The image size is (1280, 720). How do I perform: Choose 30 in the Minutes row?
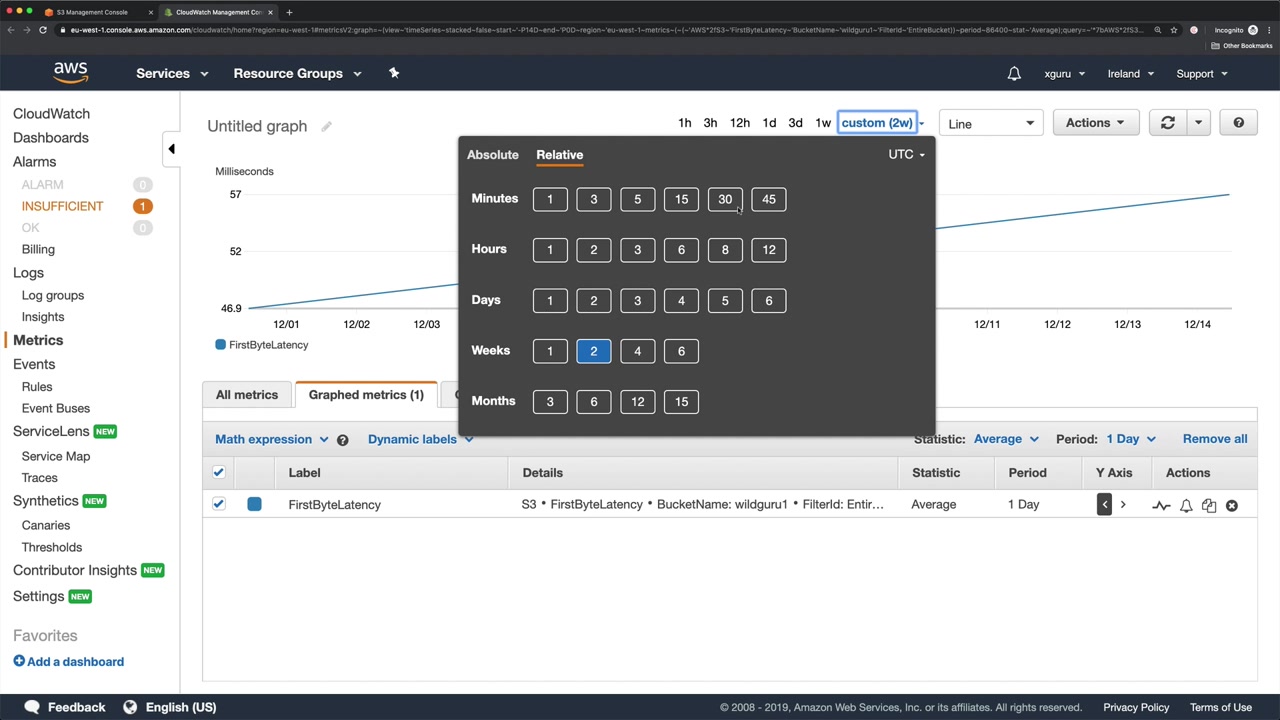[x=725, y=199]
